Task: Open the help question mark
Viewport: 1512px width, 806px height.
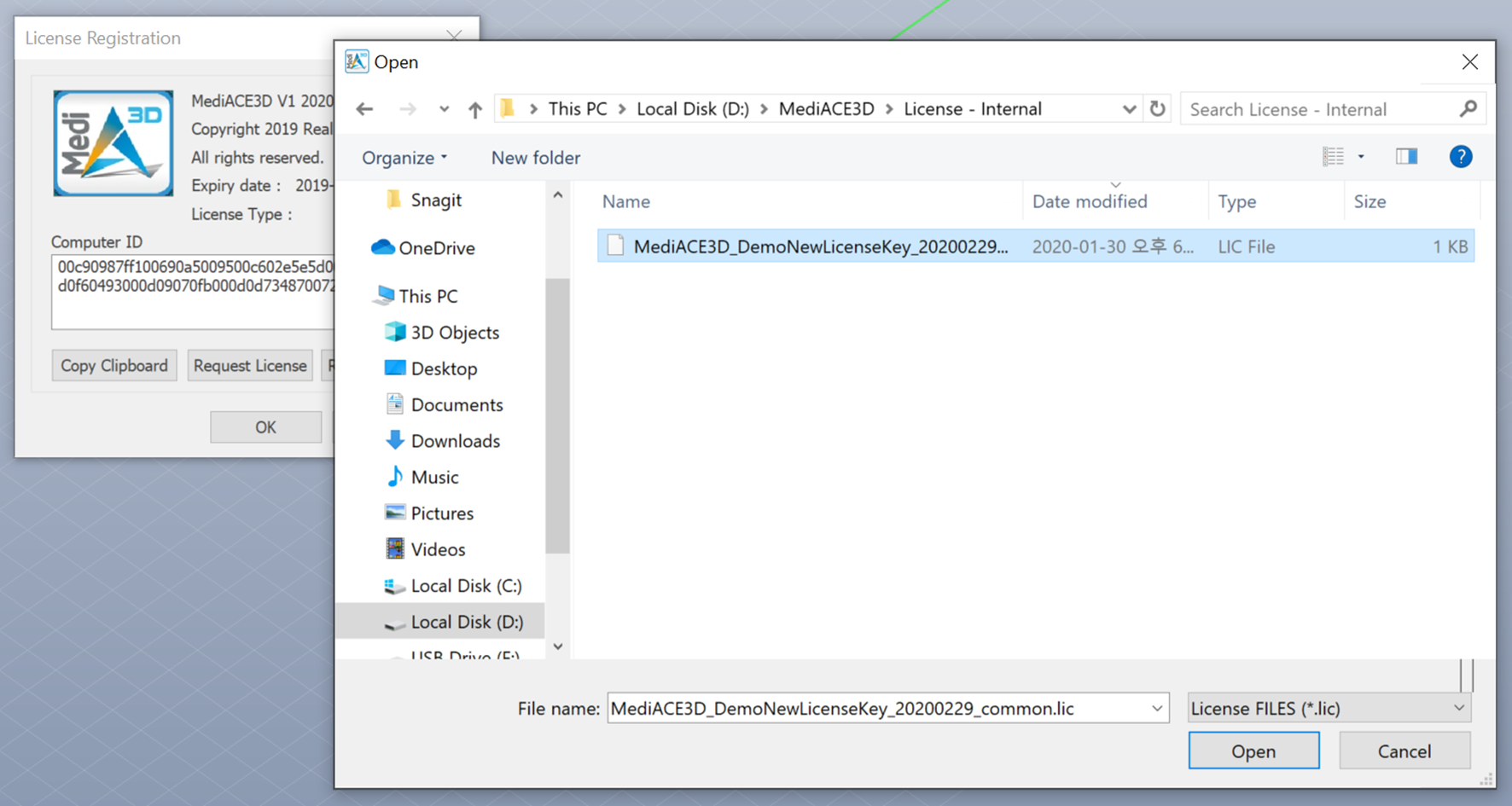Action: pyautogui.click(x=1460, y=157)
